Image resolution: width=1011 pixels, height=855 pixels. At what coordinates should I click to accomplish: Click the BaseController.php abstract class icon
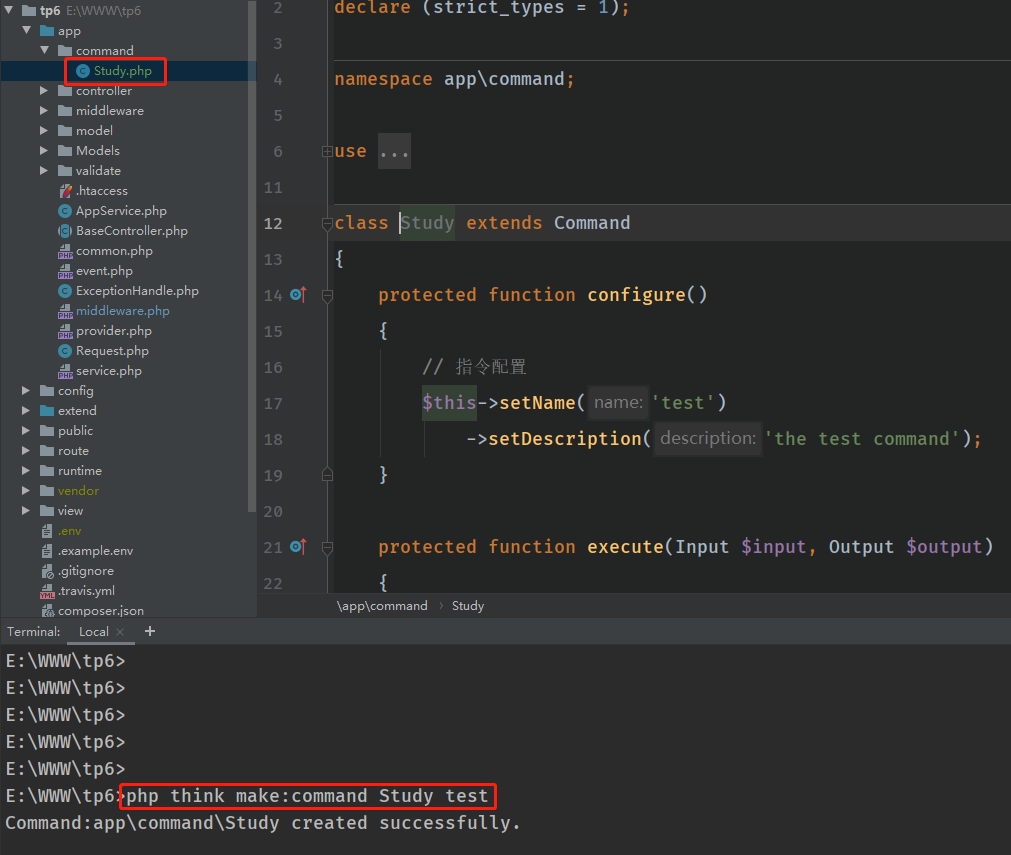(x=64, y=231)
